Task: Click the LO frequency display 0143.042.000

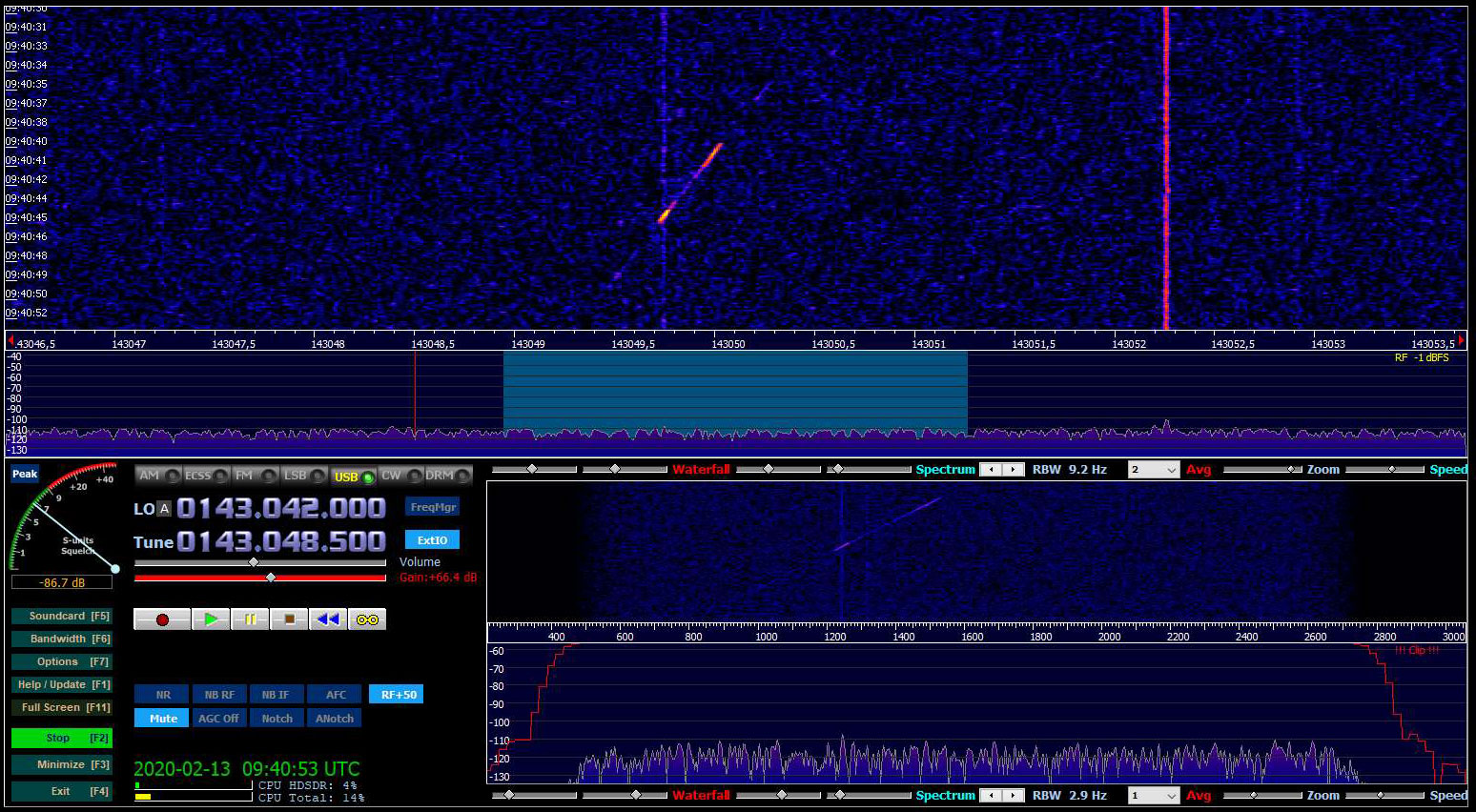Action: 281,509
